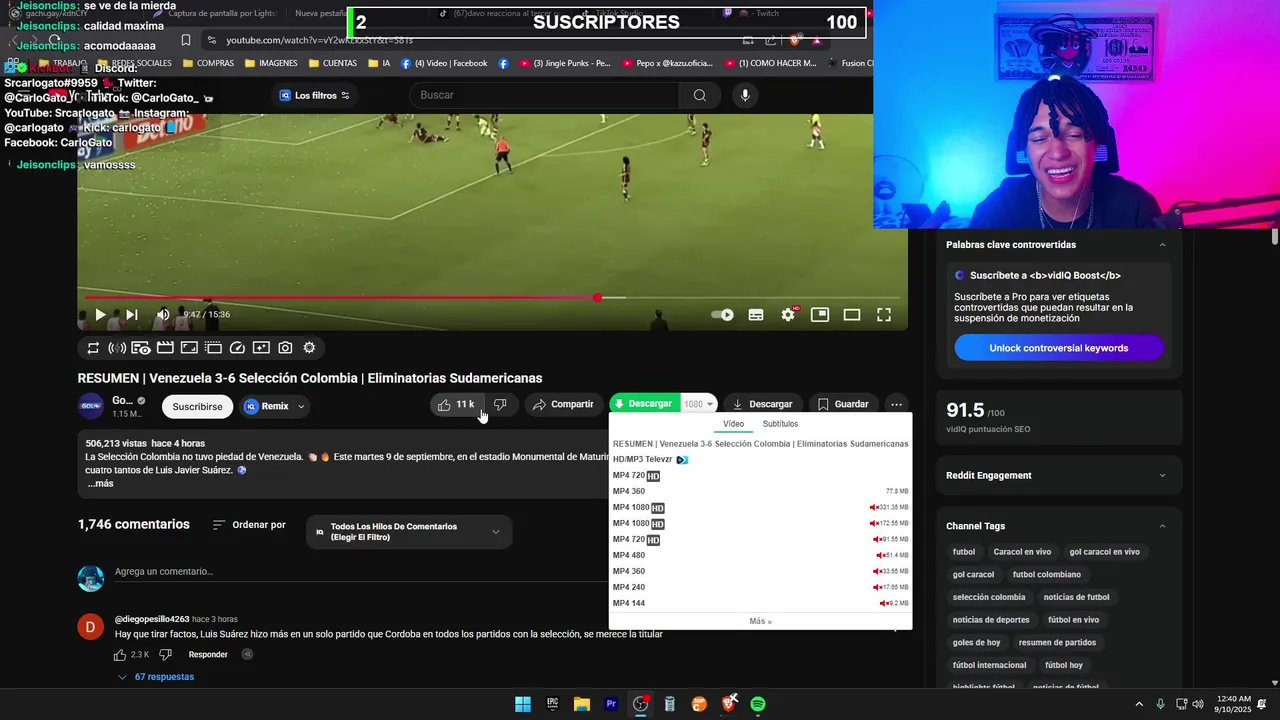Click the clapperboard icon in extension toolbar
Screen dimensions: 1280x720
(x=165, y=348)
